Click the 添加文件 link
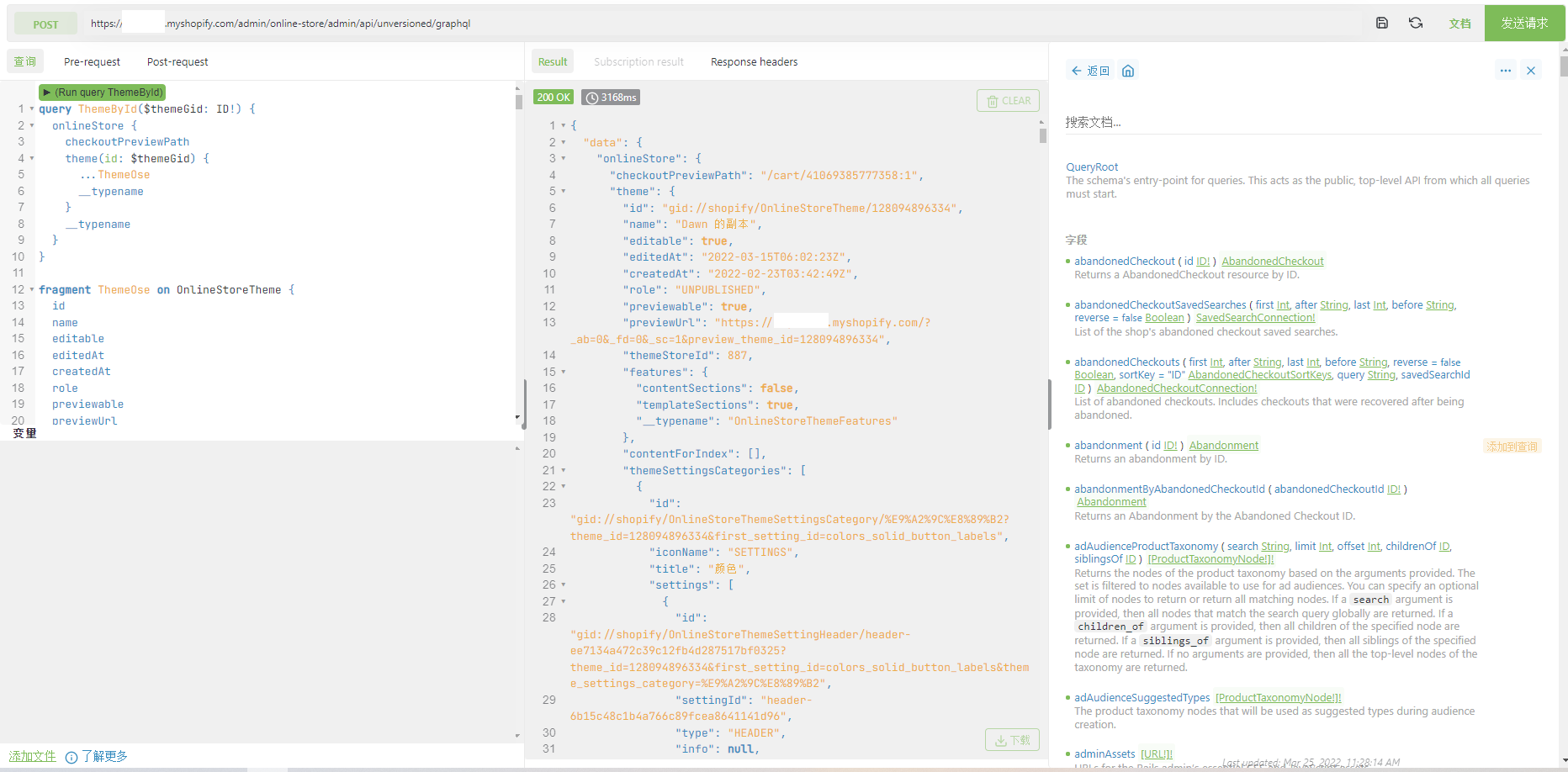This screenshot has height=772, width=1568. point(33,756)
